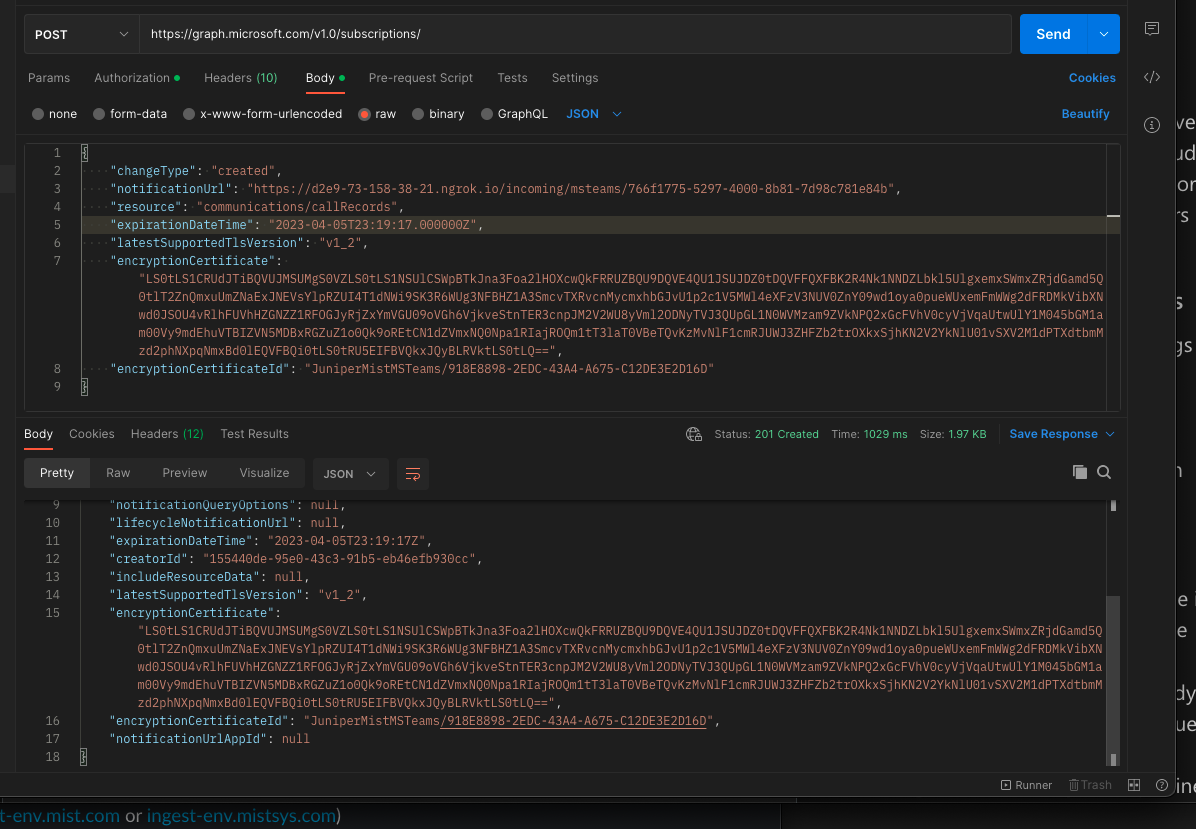The image size is (1196, 829).
Task: Open ingest-env.mistsys.com link in background page
Action: point(241,815)
